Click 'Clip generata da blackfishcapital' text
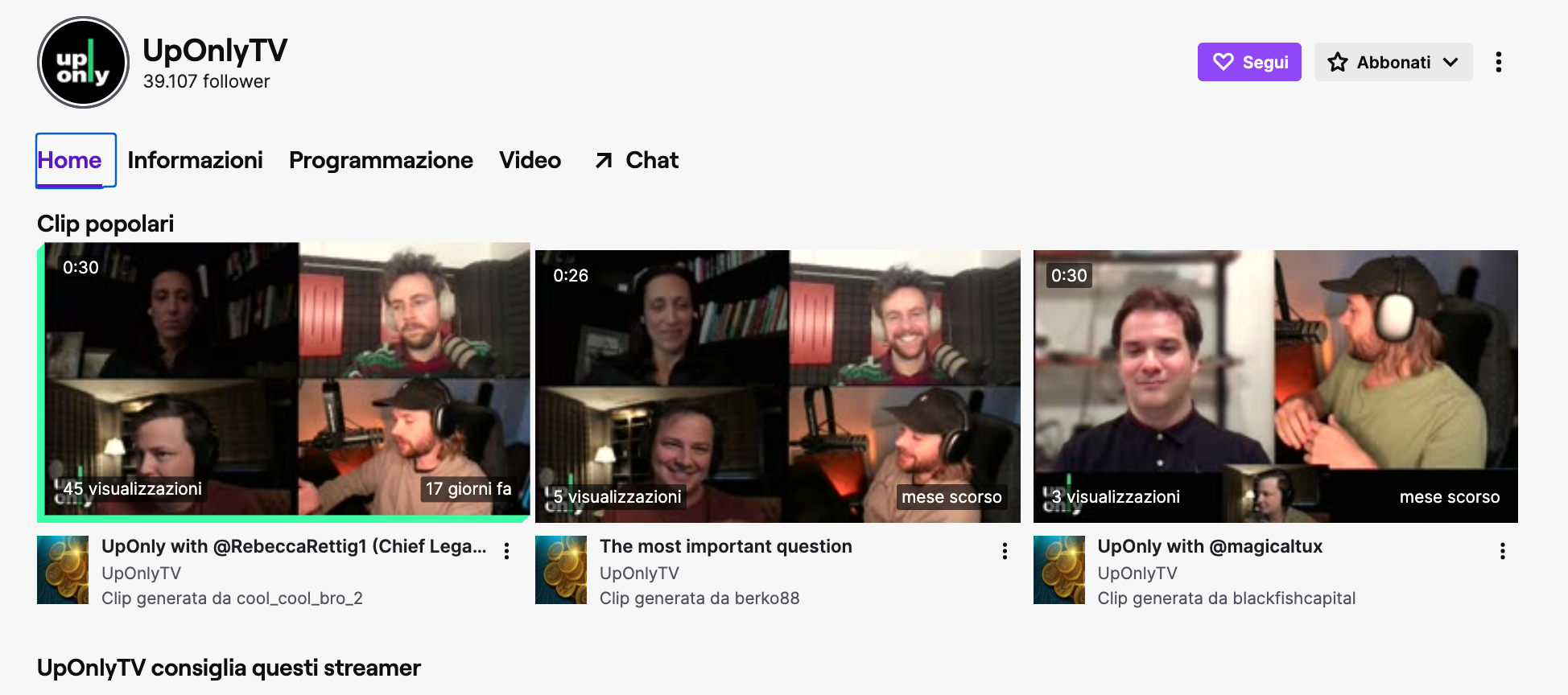The width and height of the screenshot is (1568, 695). pyautogui.click(x=1227, y=598)
